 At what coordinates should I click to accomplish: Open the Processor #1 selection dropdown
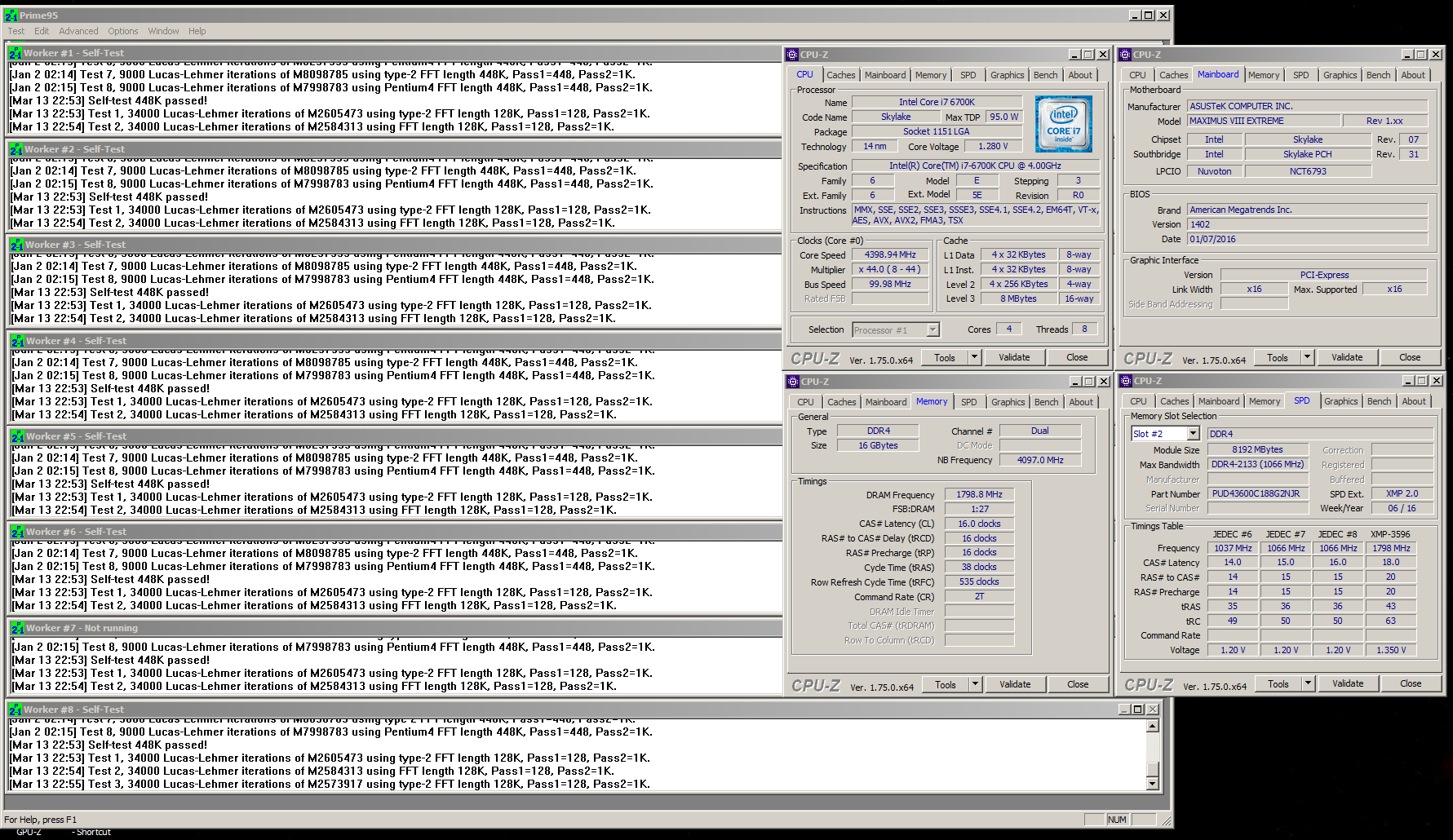click(932, 330)
